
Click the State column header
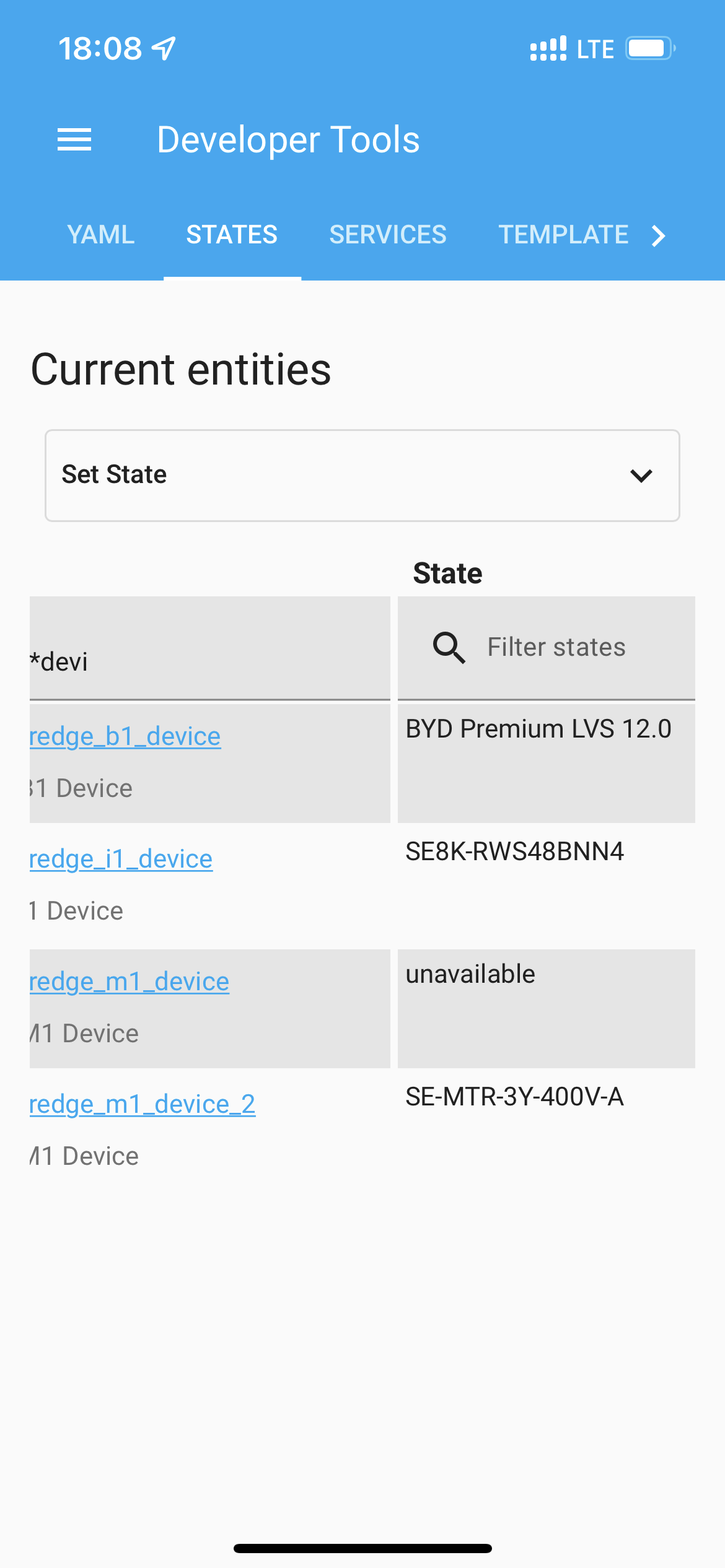(x=447, y=573)
